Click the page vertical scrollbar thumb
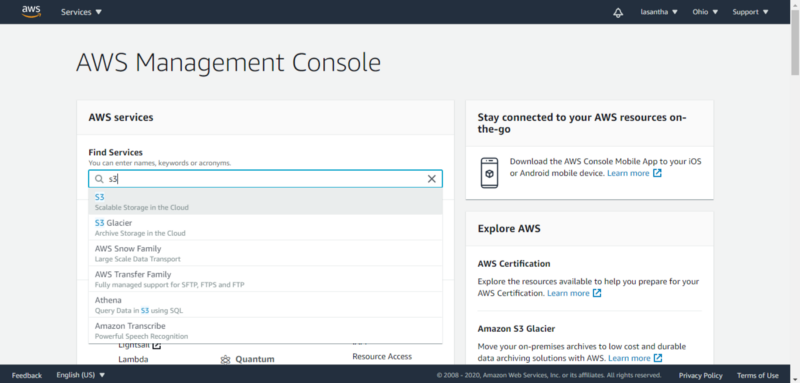This screenshot has width=800, height=383. tap(795, 43)
